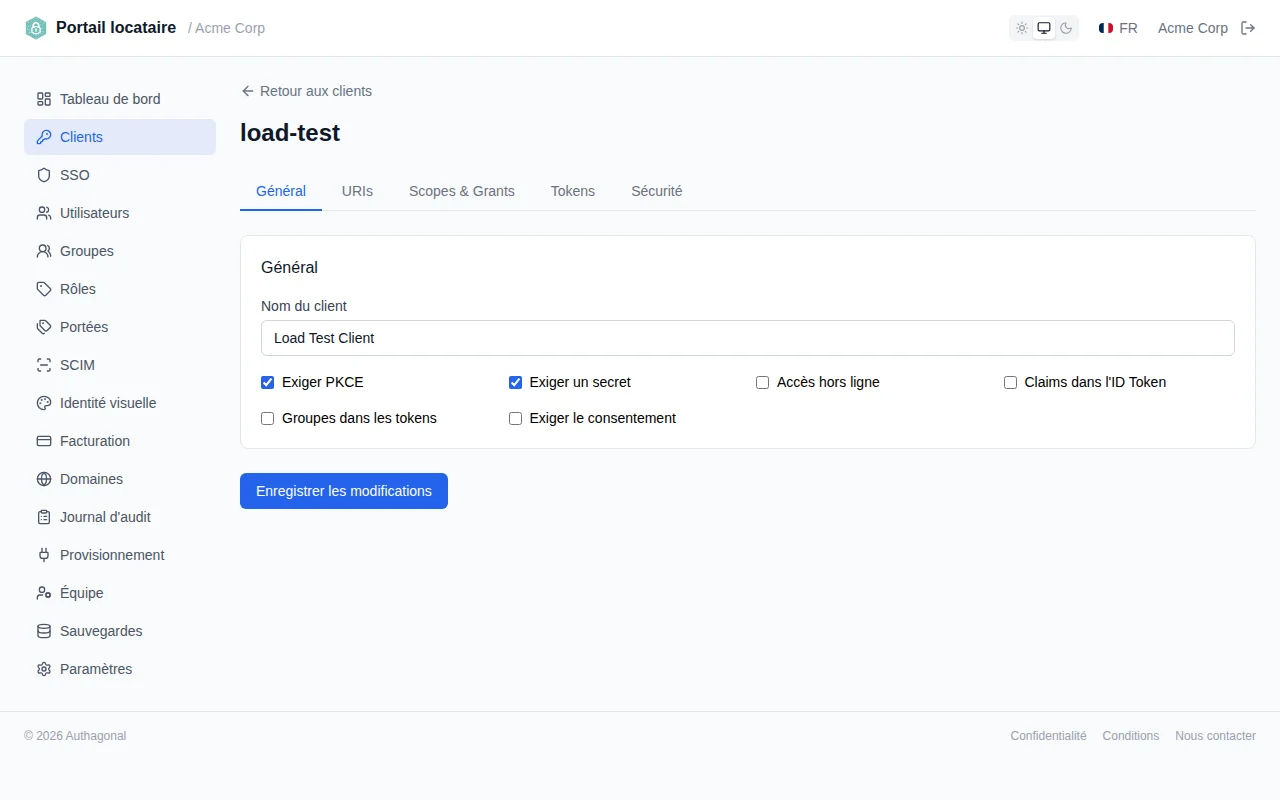Click the Groupes icon
This screenshot has width=1280, height=800.
pos(44,251)
